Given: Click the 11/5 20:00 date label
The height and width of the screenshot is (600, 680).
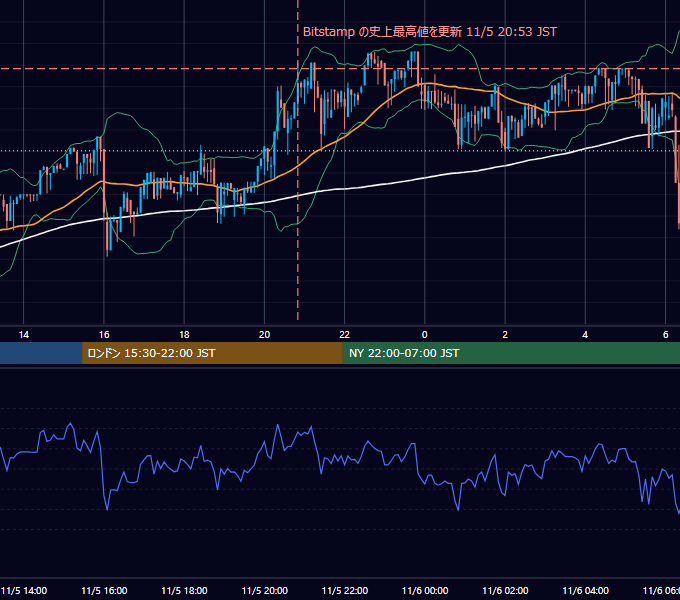Looking at the screenshot, I should click(x=265, y=590).
